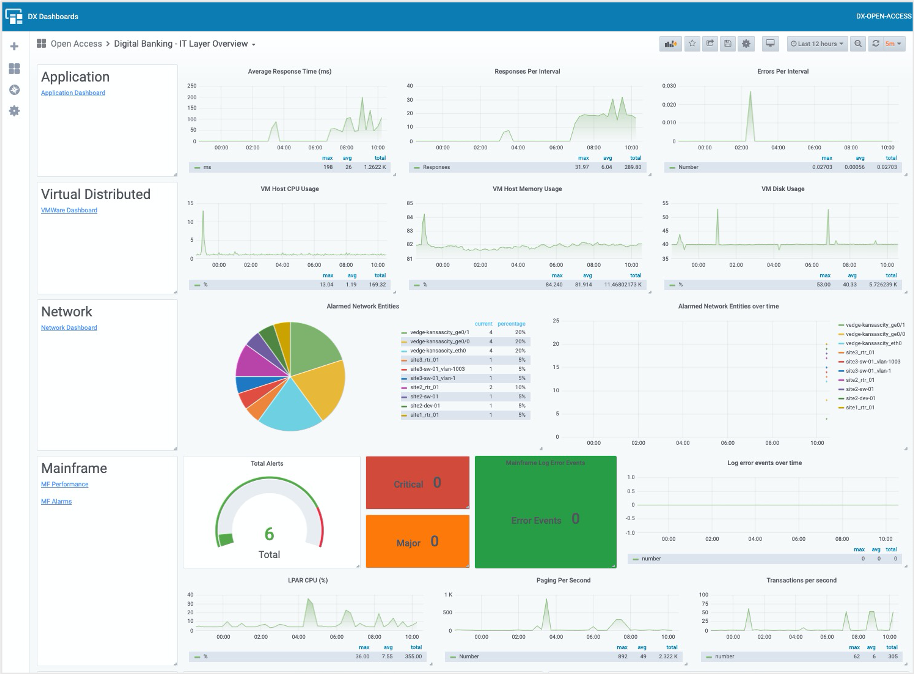Mark this dashboard as favorite with the star icon
The image size is (914, 674).
point(692,44)
